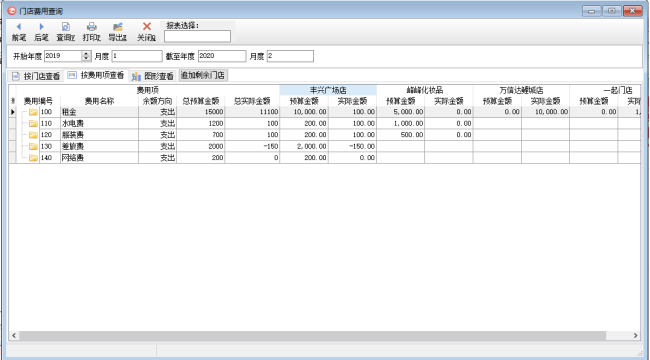The image size is (650, 360).
Task: Click the 报表选择 input box
Action: tap(197, 36)
